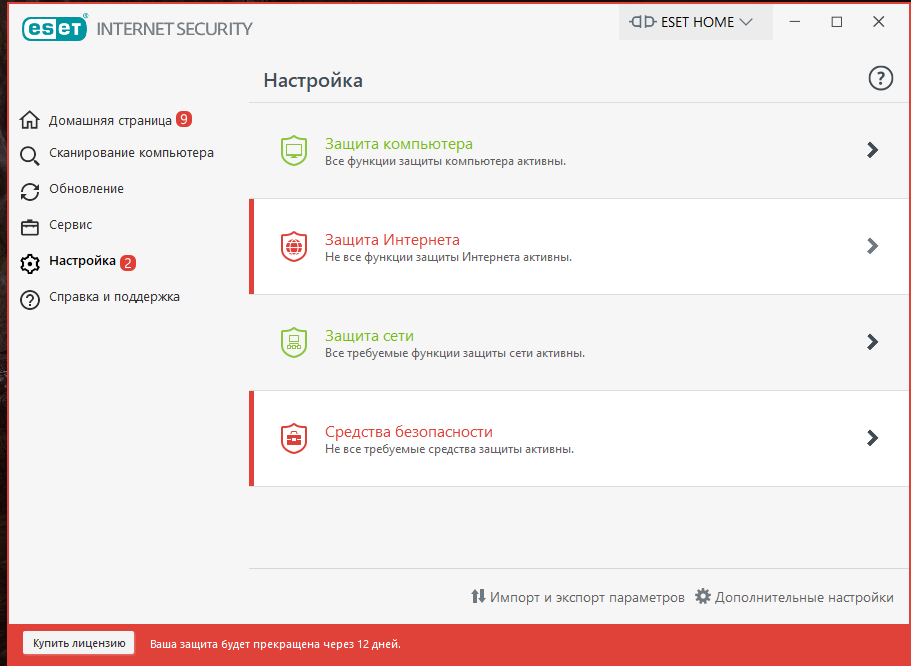Open Импорт и экспорт параметров
The height and width of the screenshot is (666, 911).
tap(587, 597)
